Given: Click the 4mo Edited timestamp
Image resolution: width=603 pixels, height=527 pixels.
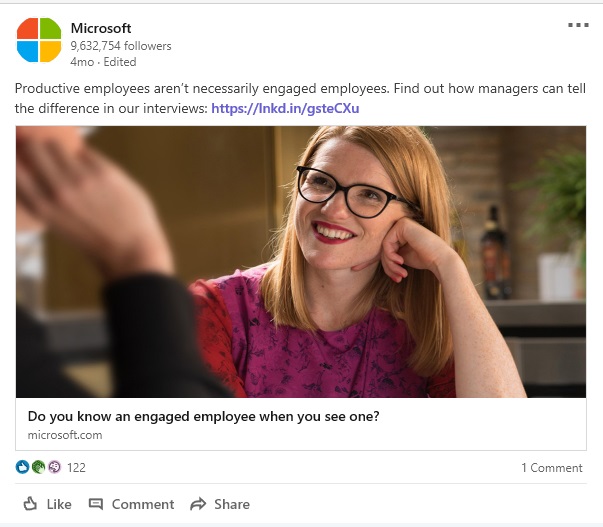Looking at the screenshot, I should click(103, 62).
